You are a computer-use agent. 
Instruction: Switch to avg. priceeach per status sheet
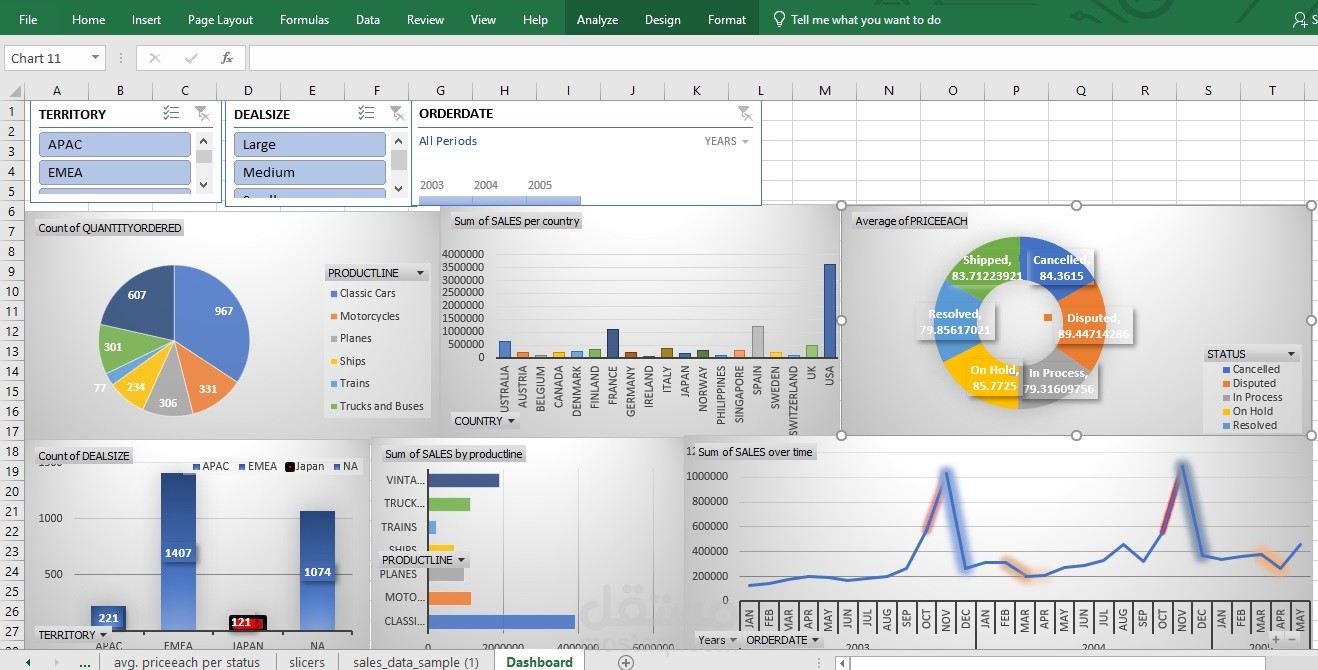[187, 662]
